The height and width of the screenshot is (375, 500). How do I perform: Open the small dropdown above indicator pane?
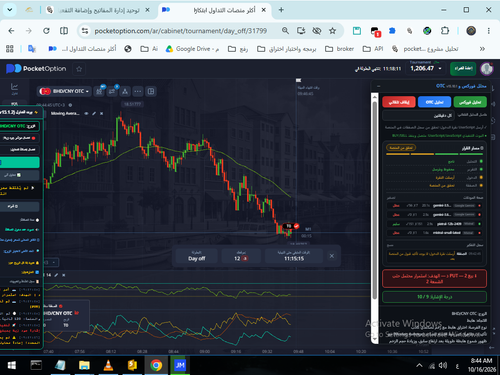coord(51,263)
